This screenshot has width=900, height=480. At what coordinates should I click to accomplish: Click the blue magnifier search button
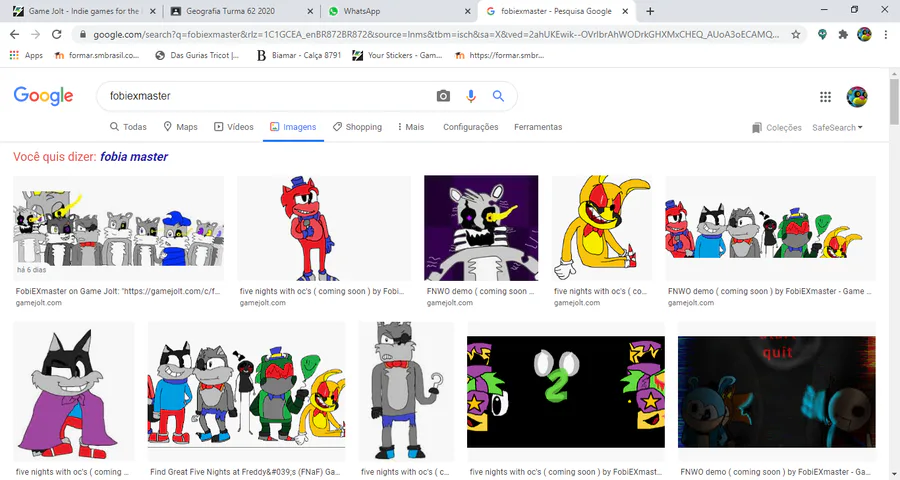point(498,96)
